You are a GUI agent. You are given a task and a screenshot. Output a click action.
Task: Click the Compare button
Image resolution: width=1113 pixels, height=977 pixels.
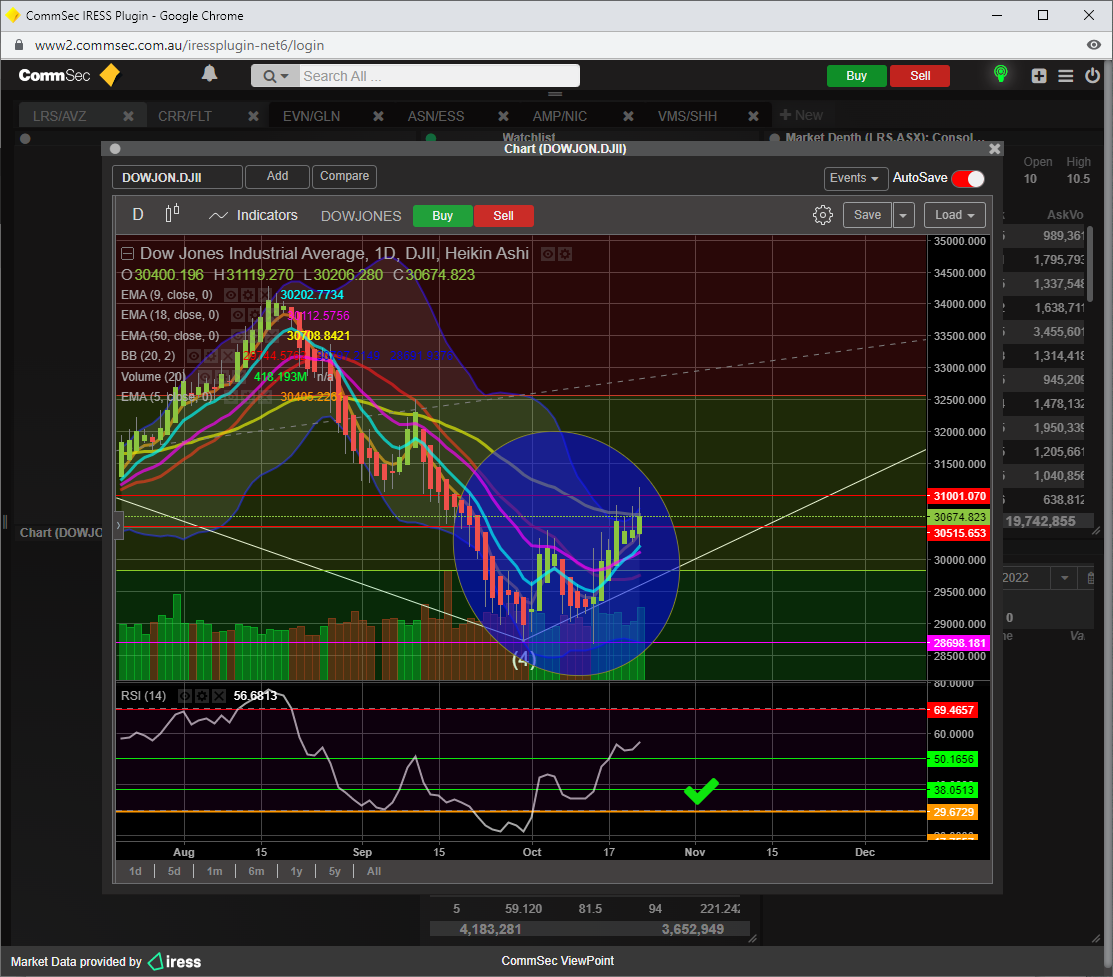point(344,176)
